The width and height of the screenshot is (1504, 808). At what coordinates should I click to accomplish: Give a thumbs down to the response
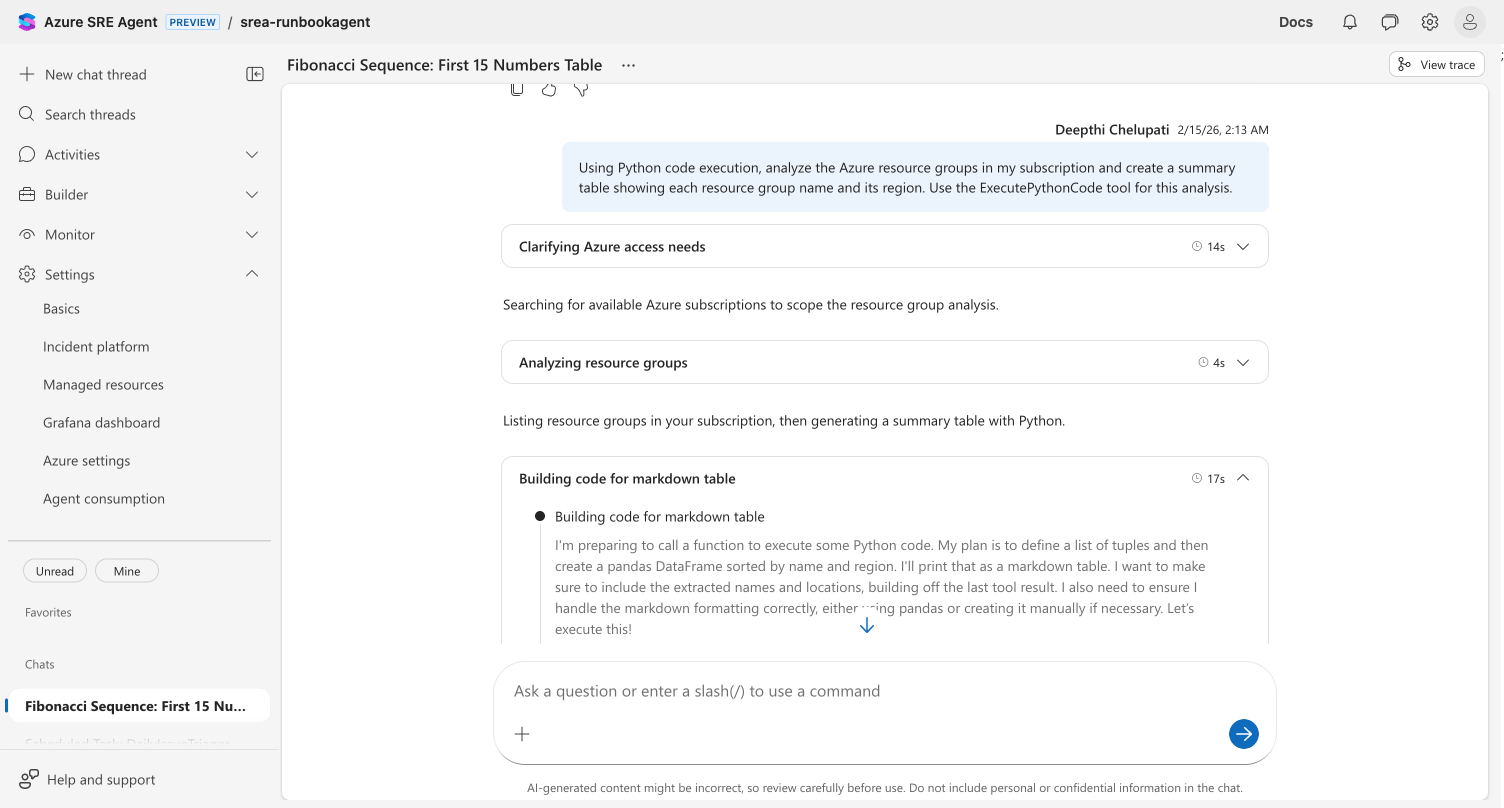pos(581,89)
